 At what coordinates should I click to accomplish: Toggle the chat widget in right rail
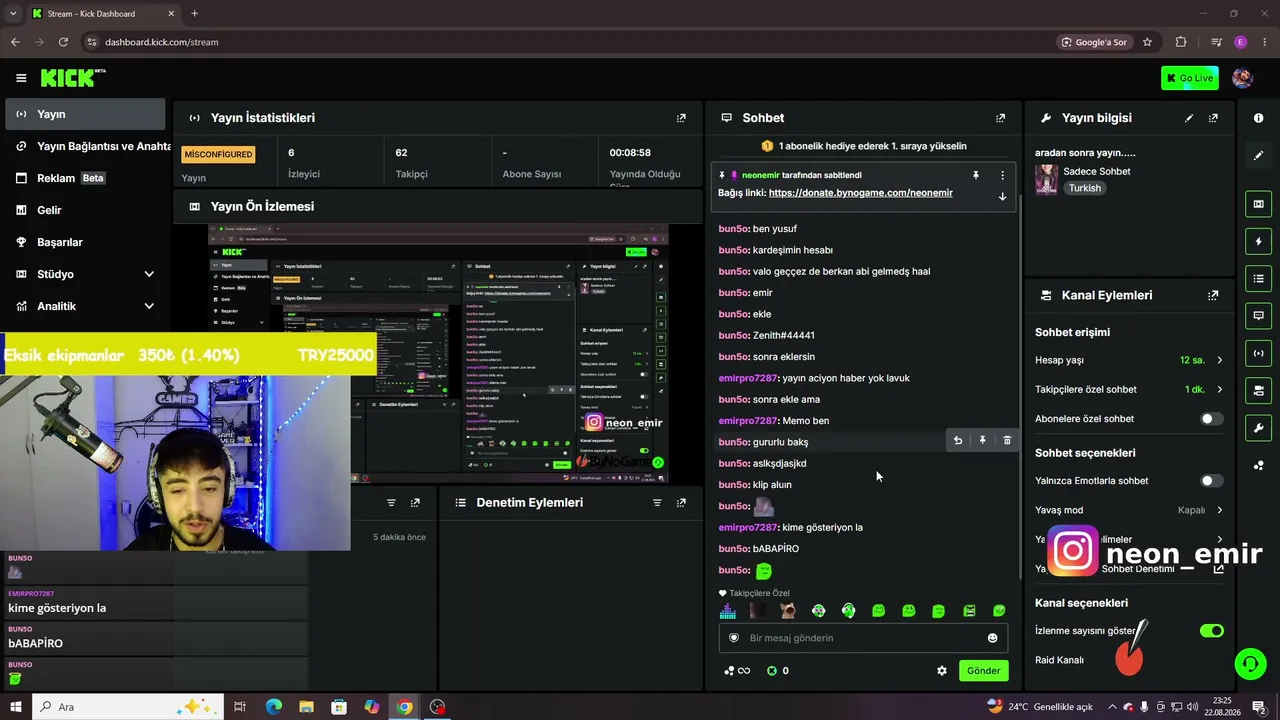click(x=1258, y=315)
